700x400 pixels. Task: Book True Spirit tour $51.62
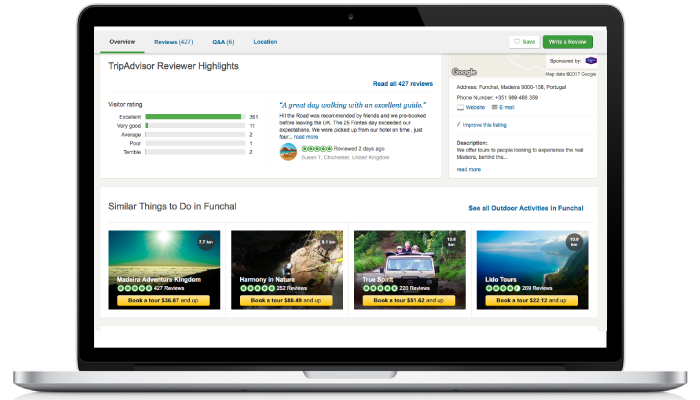409,300
